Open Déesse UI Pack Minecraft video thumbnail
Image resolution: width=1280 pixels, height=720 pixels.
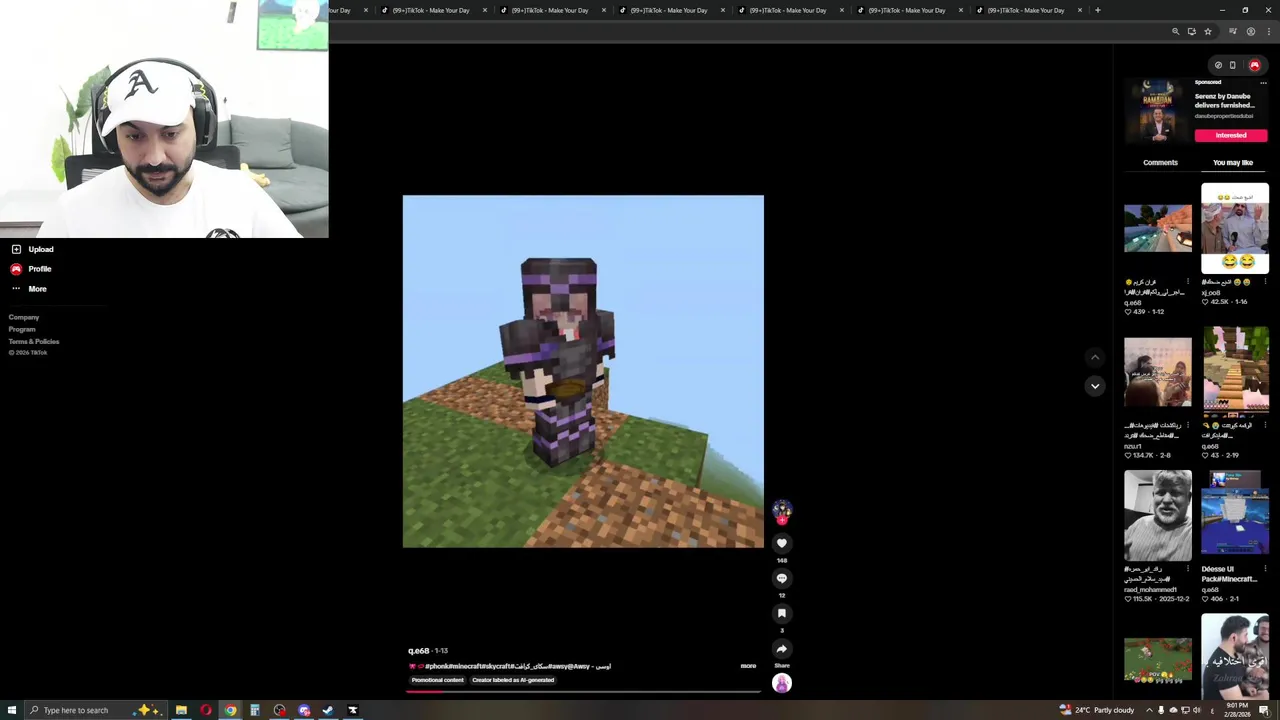1235,516
